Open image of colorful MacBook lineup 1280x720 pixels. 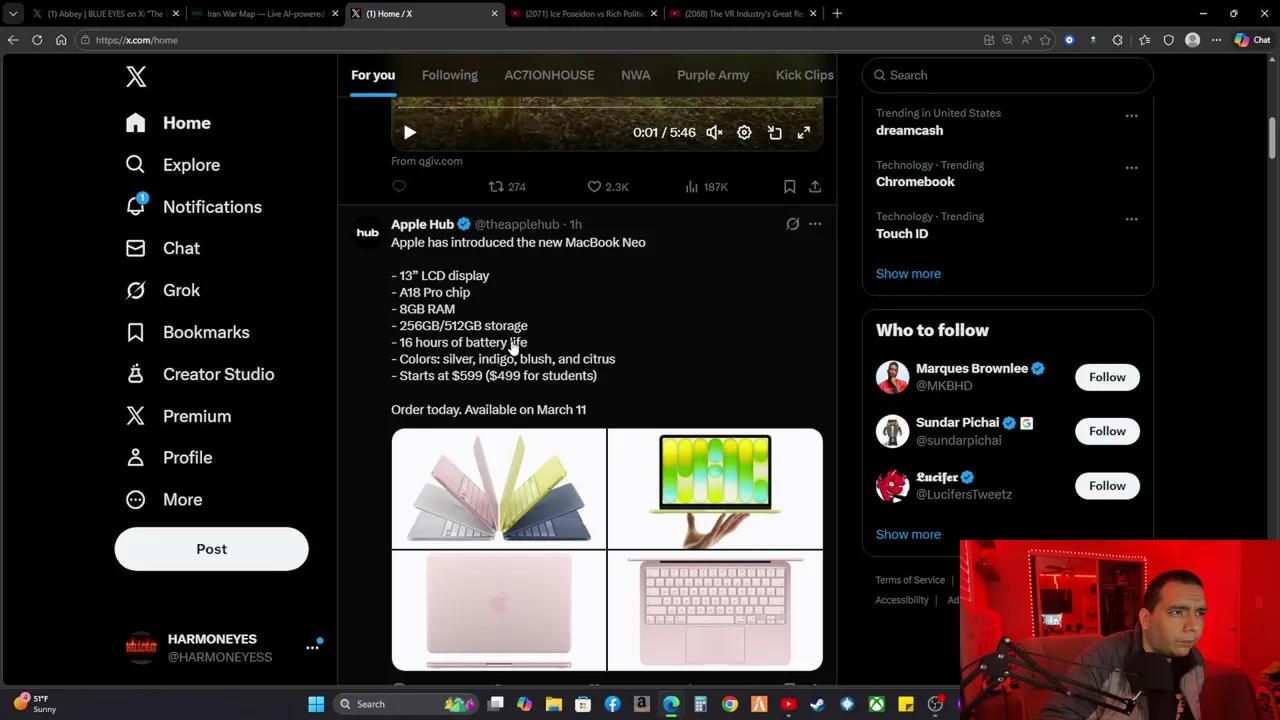[x=499, y=488]
